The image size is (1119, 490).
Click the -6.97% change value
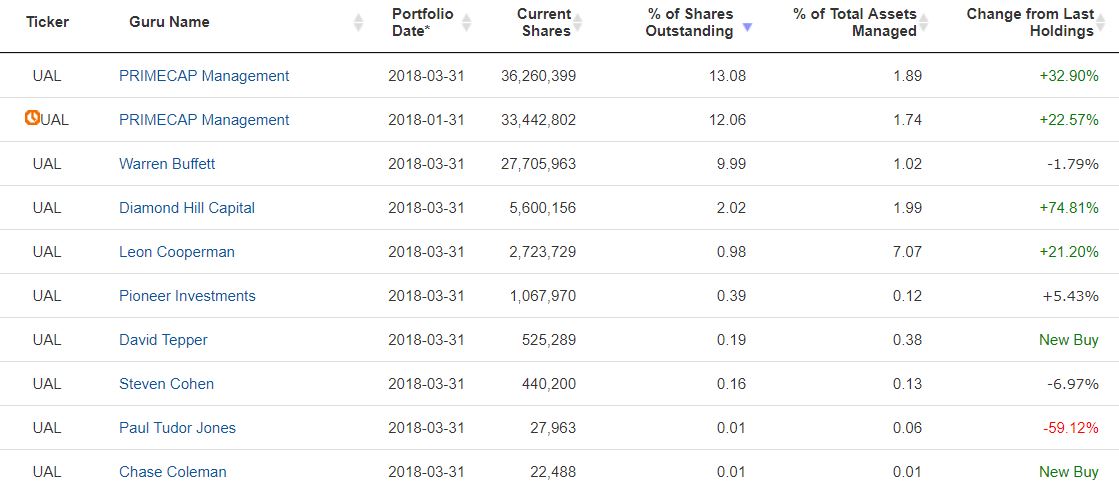tap(1073, 384)
